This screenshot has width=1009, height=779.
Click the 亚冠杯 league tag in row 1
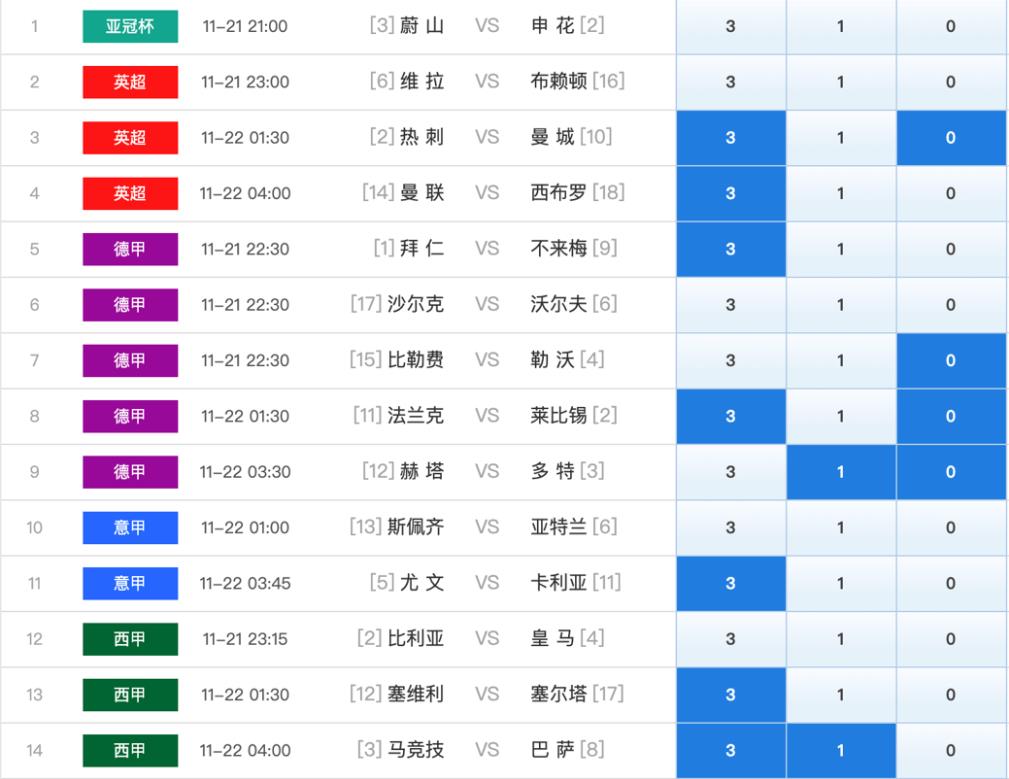[130, 26]
